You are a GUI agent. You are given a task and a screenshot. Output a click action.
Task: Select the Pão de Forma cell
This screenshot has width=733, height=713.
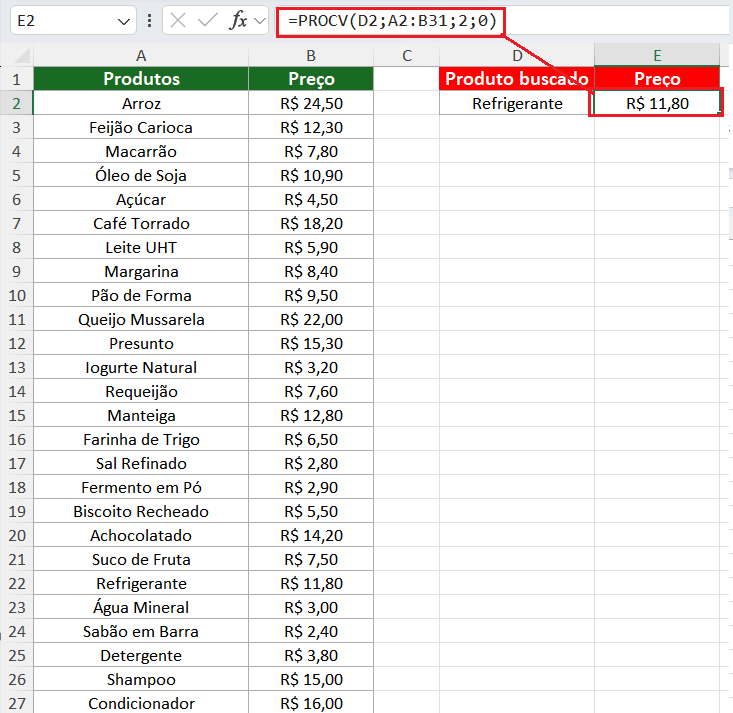tap(141, 295)
